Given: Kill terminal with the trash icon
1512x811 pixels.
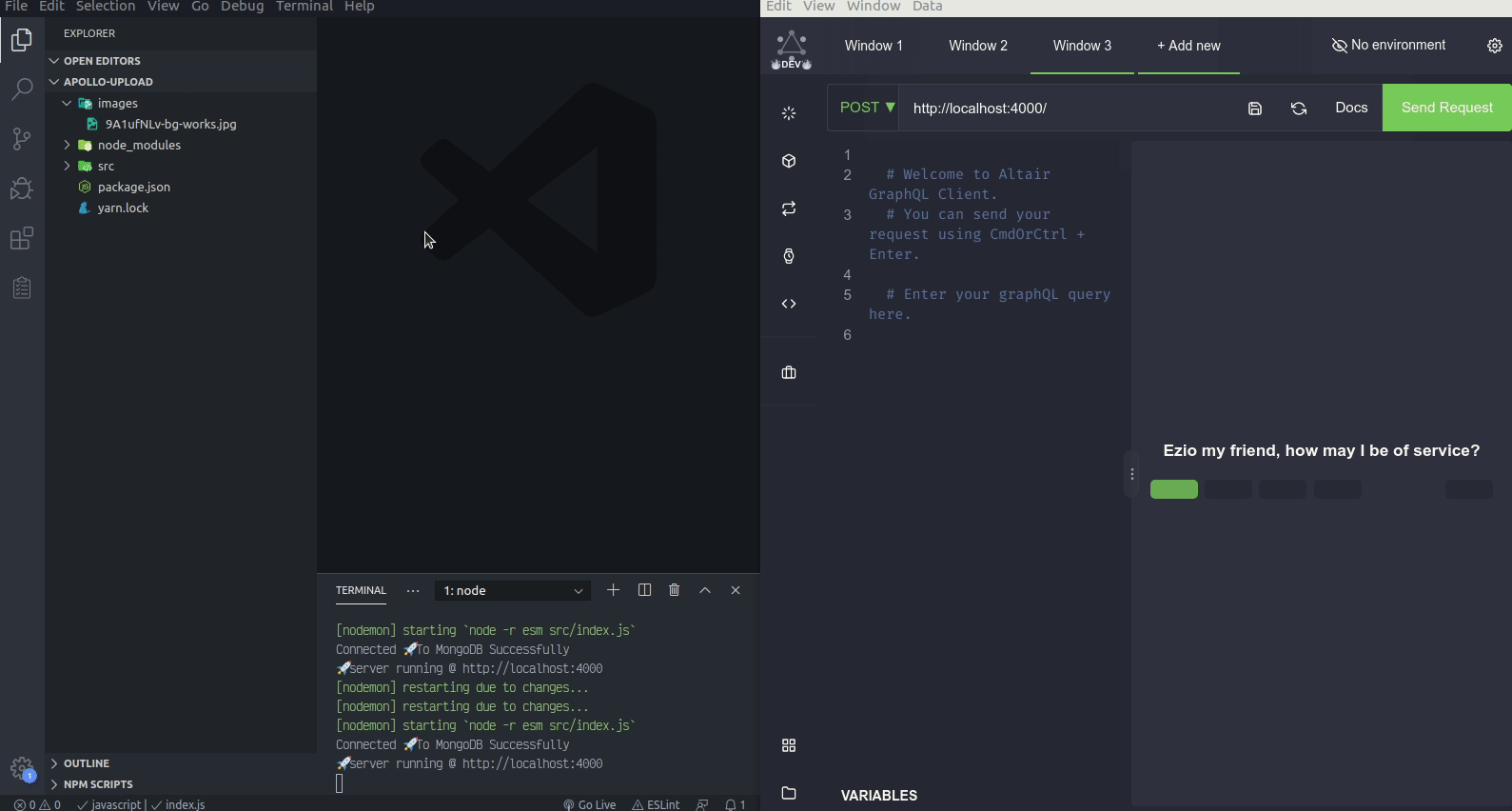Looking at the screenshot, I should tap(674, 590).
